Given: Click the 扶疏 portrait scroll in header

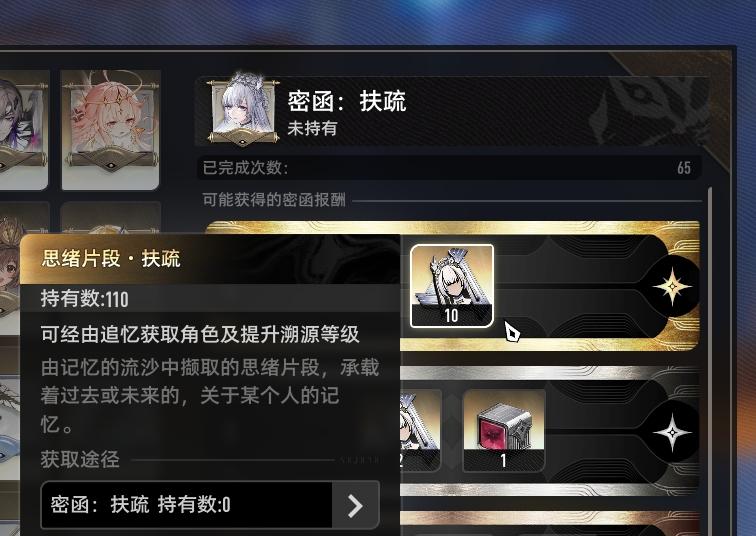Looking at the screenshot, I should (x=243, y=110).
